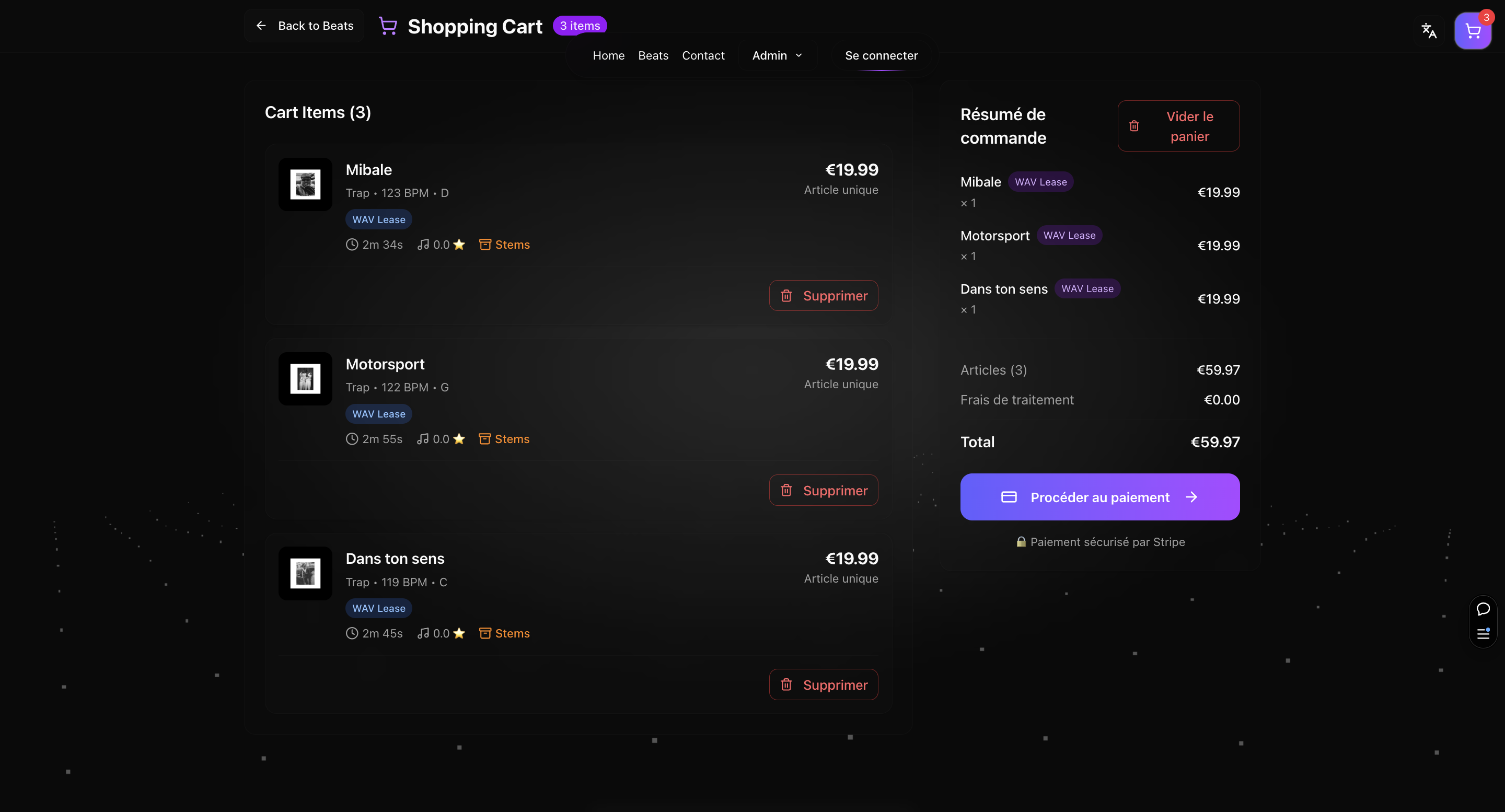This screenshot has height=812, width=1505.
Task: Click the list menu icon below chat
Action: tap(1483, 634)
